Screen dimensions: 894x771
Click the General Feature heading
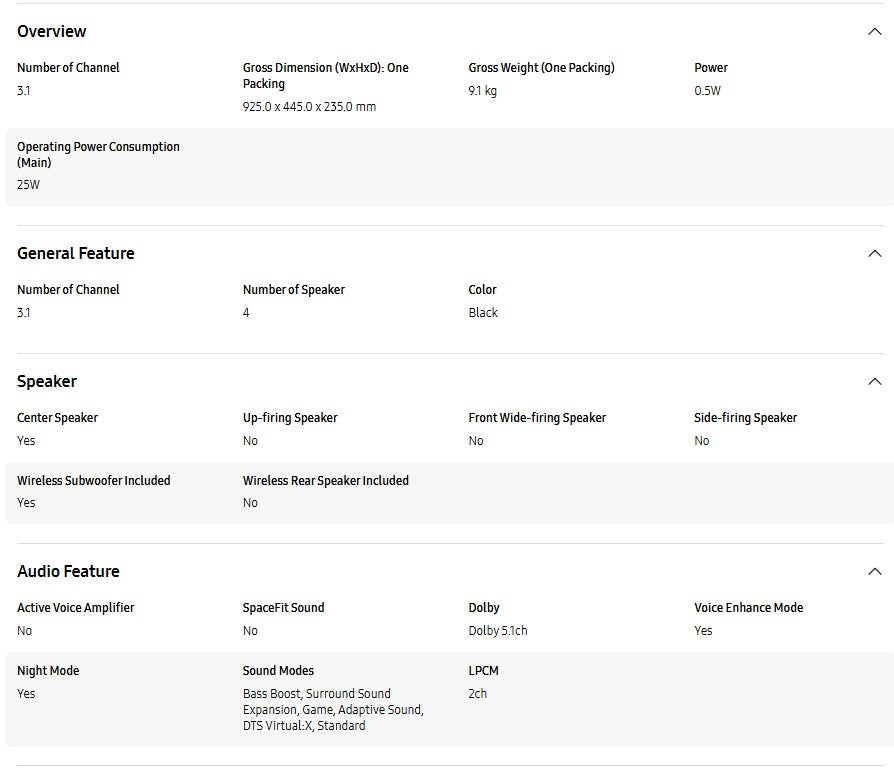[76, 254]
